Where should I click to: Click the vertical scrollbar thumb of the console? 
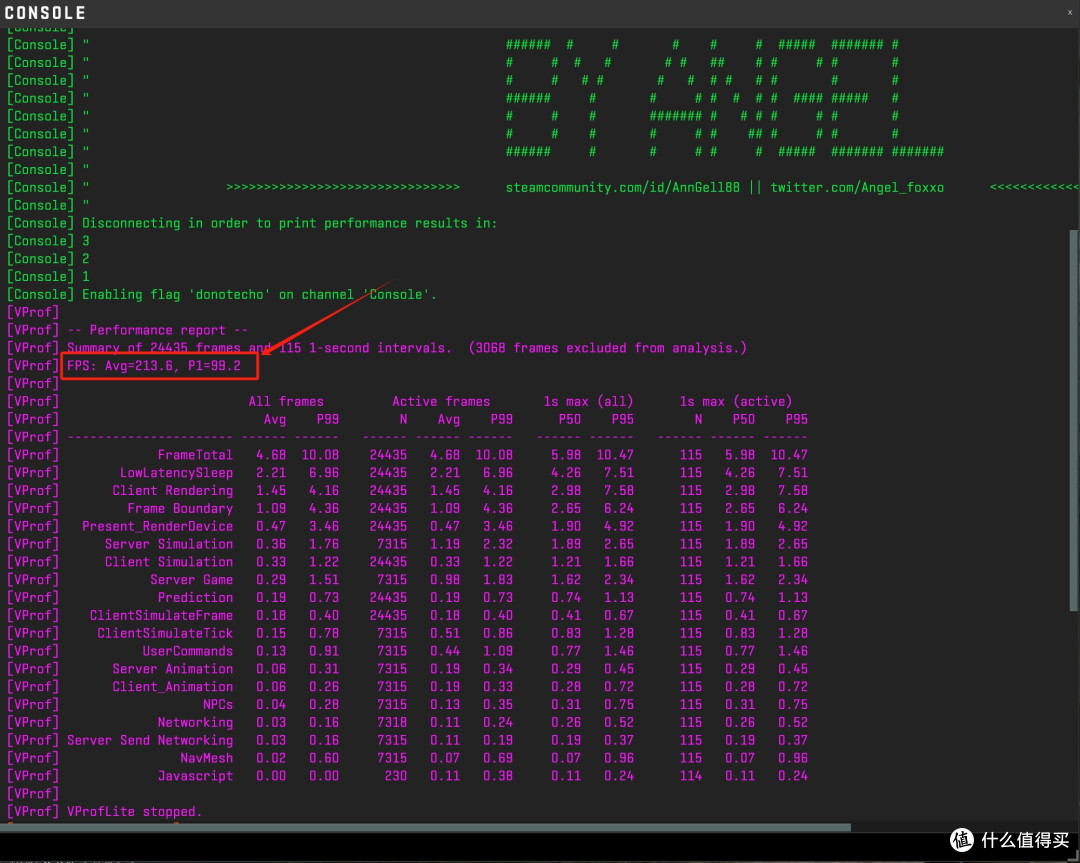[1073, 419]
